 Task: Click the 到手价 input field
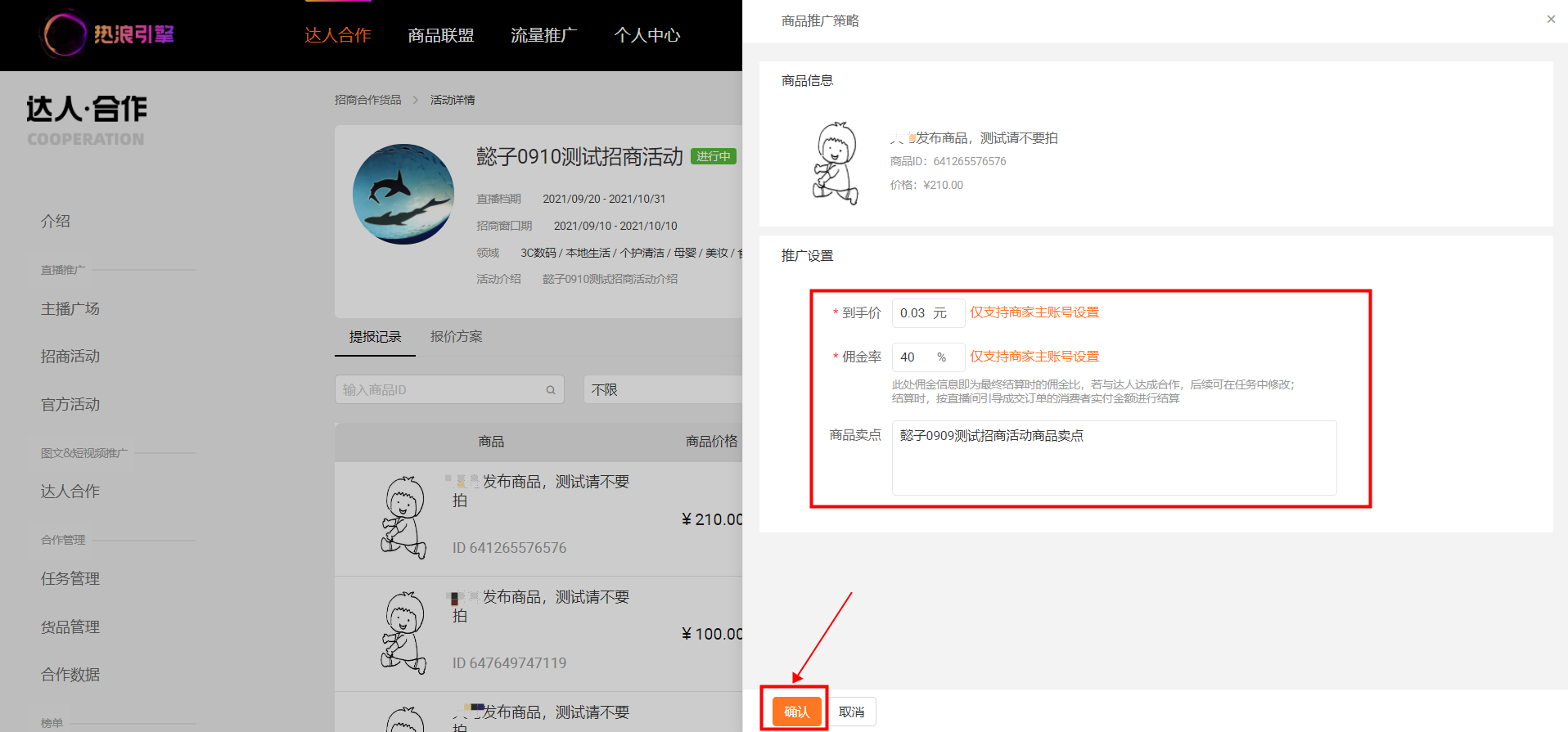(928, 312)
